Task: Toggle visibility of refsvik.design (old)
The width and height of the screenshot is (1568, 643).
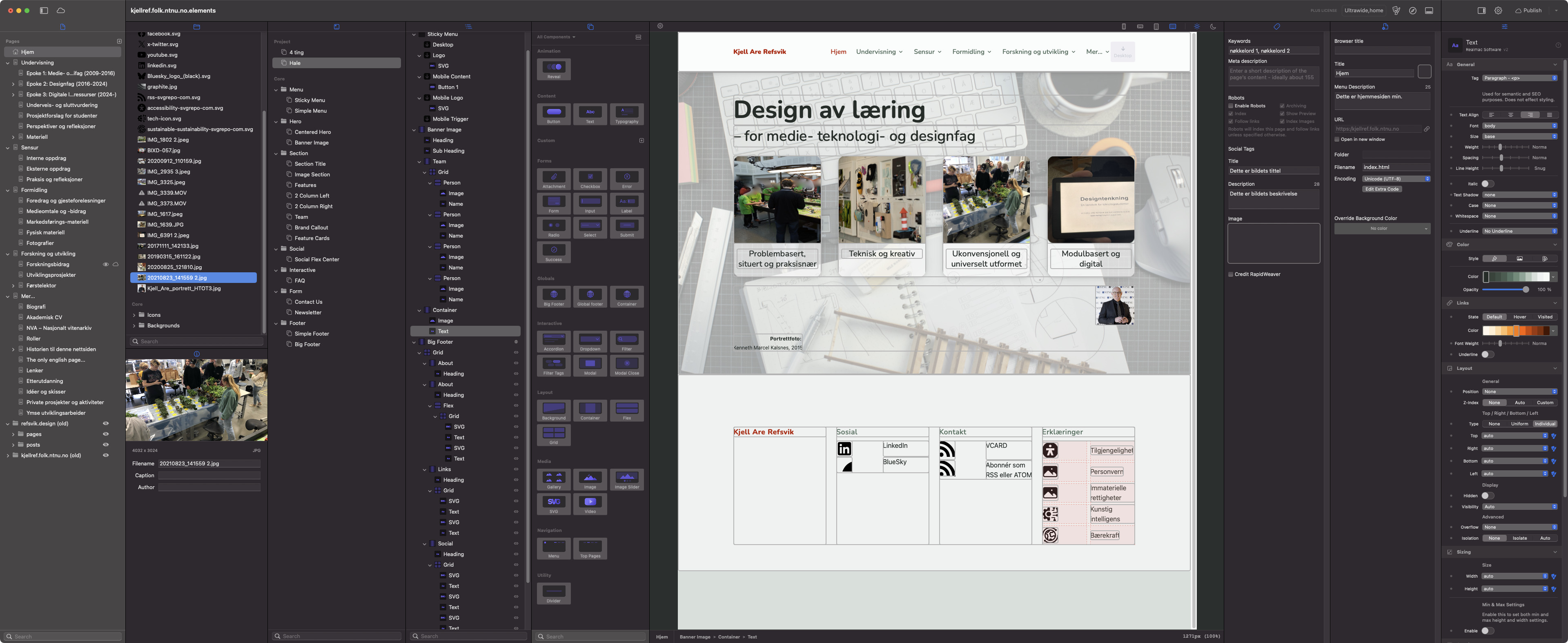Action: click(x=105, y=423)
